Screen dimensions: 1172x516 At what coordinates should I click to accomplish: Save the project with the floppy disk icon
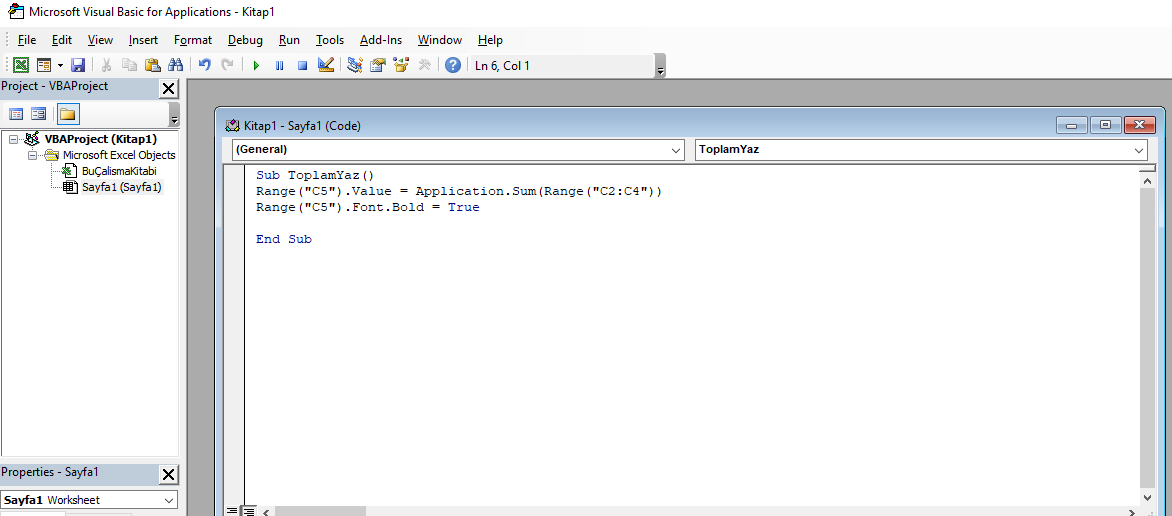click(x=78, y=65)
